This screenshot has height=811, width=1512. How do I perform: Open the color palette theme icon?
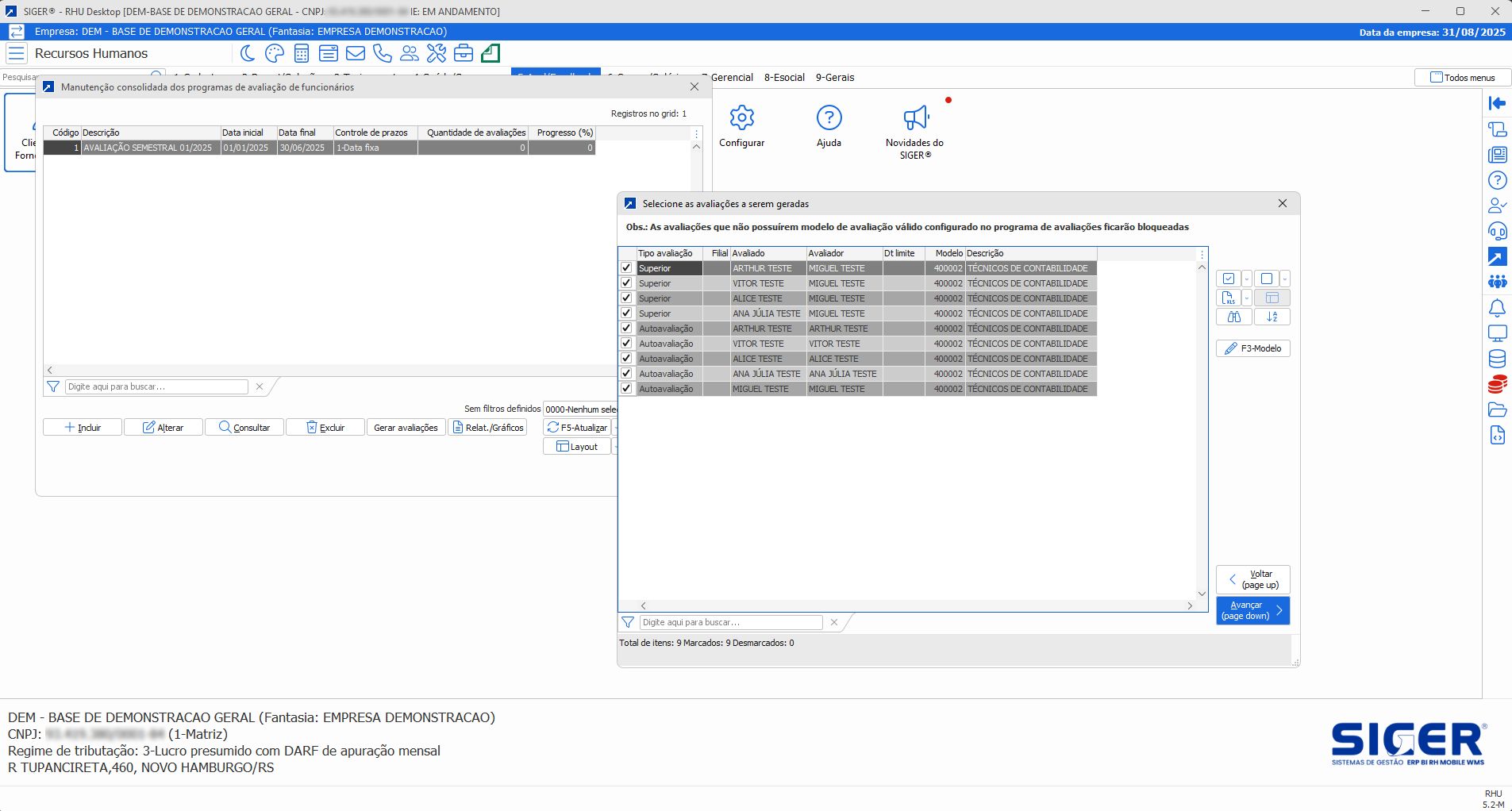pyautogui.click(x=275, y=53)
